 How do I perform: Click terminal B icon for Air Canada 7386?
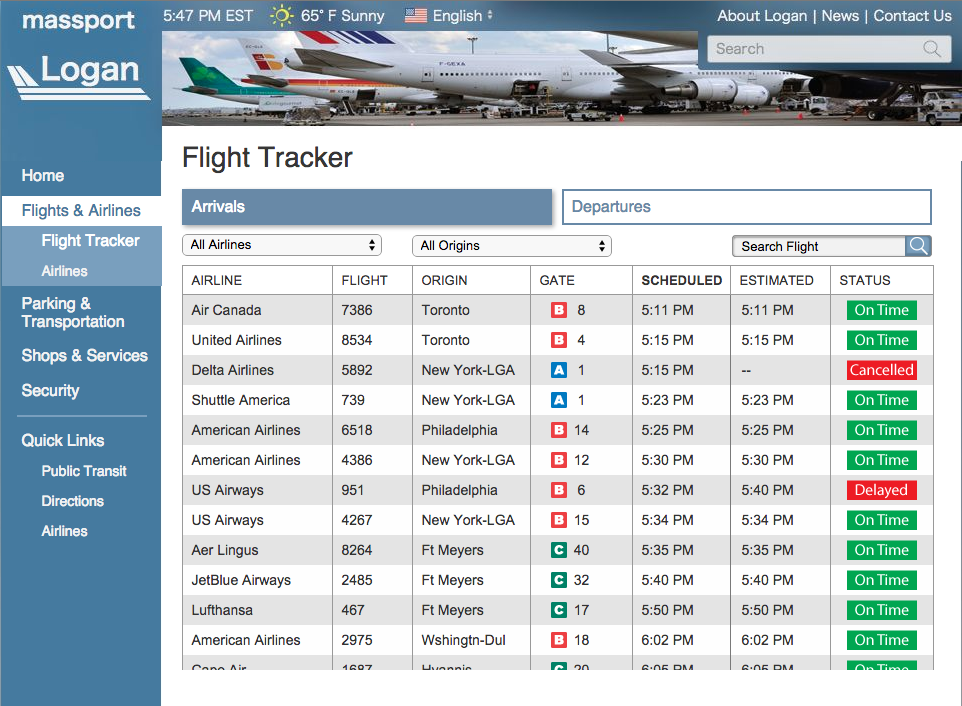click(559, 310)
